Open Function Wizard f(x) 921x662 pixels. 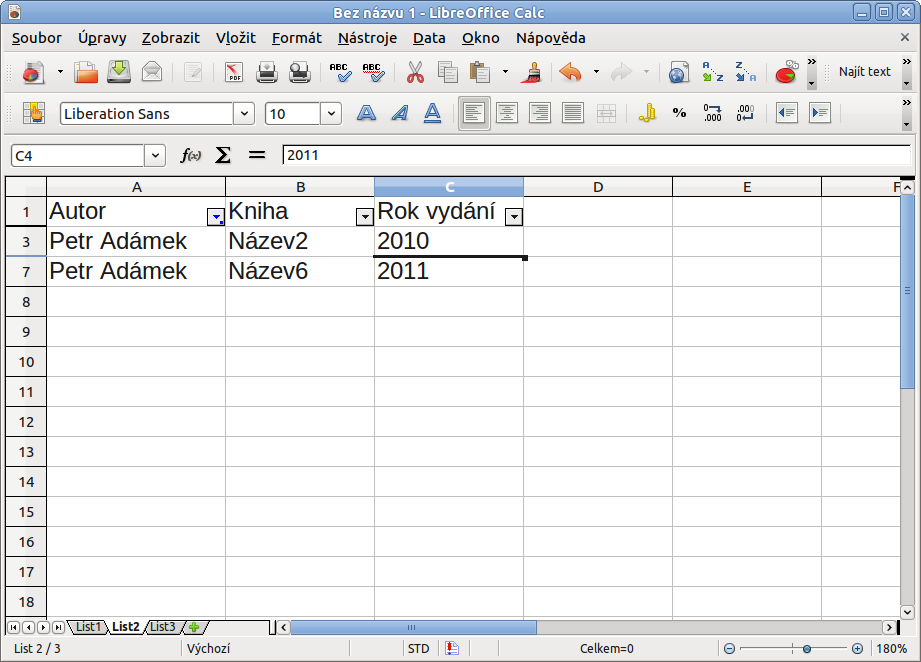pyautogui.click(x=190, y=155)
